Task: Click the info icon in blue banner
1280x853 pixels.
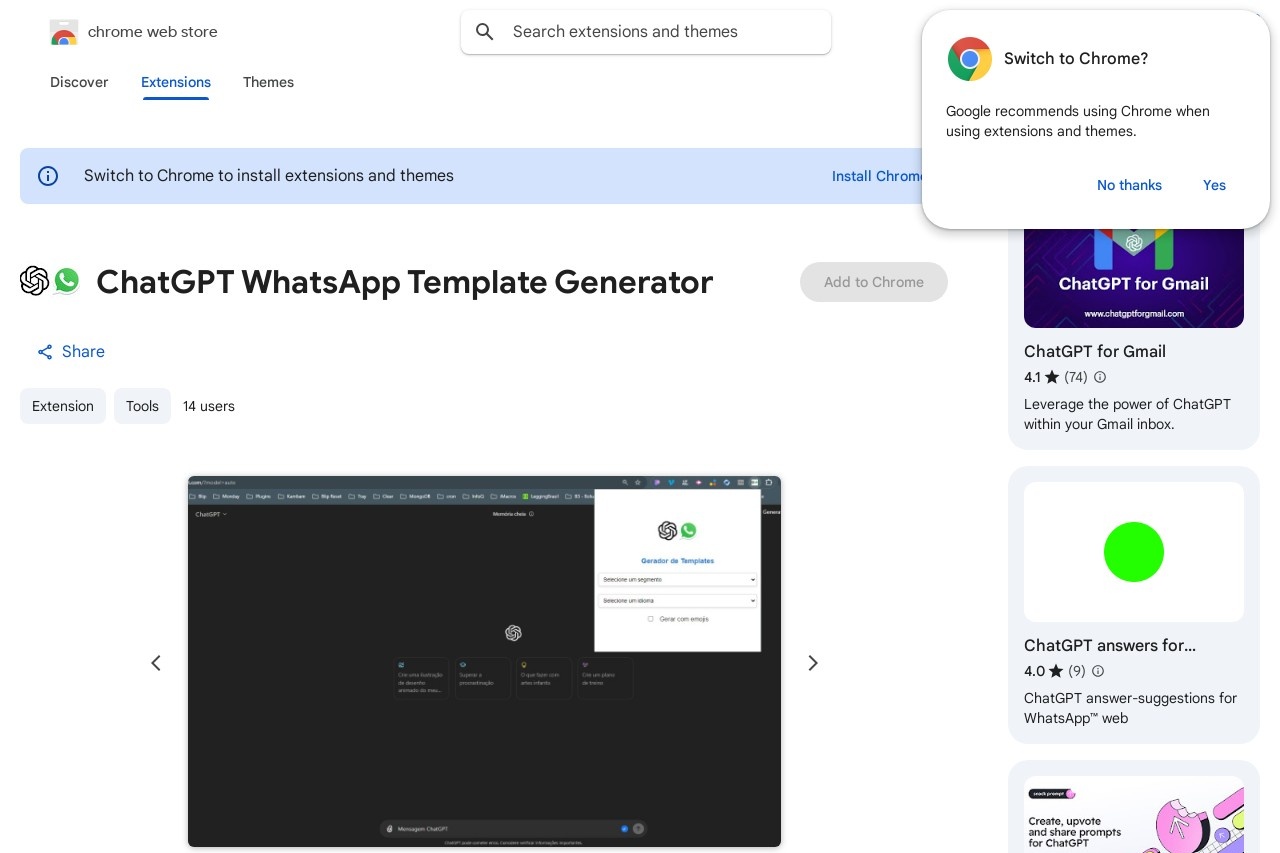Action: pyautogui.click(x=48, y=176)
